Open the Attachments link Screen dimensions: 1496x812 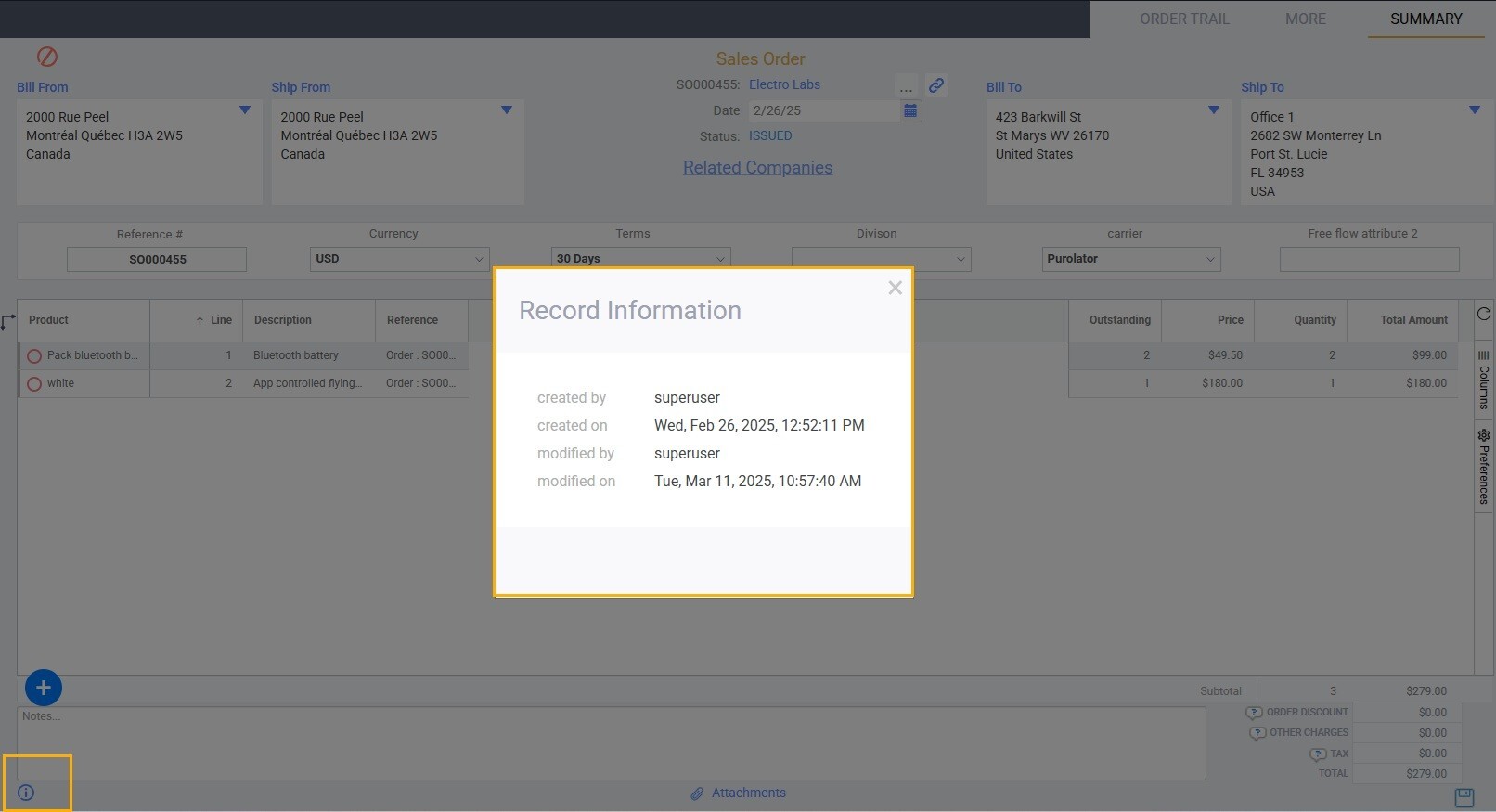[x=749, y=793]
